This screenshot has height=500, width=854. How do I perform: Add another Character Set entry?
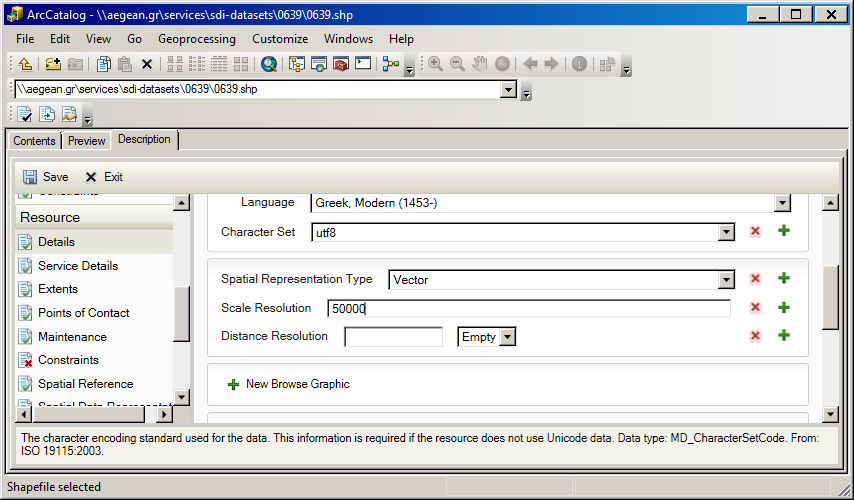[784, 230]
